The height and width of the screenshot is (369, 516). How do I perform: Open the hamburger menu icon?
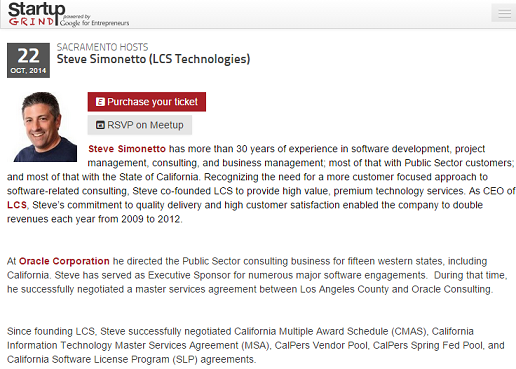[x=504, y=14]
